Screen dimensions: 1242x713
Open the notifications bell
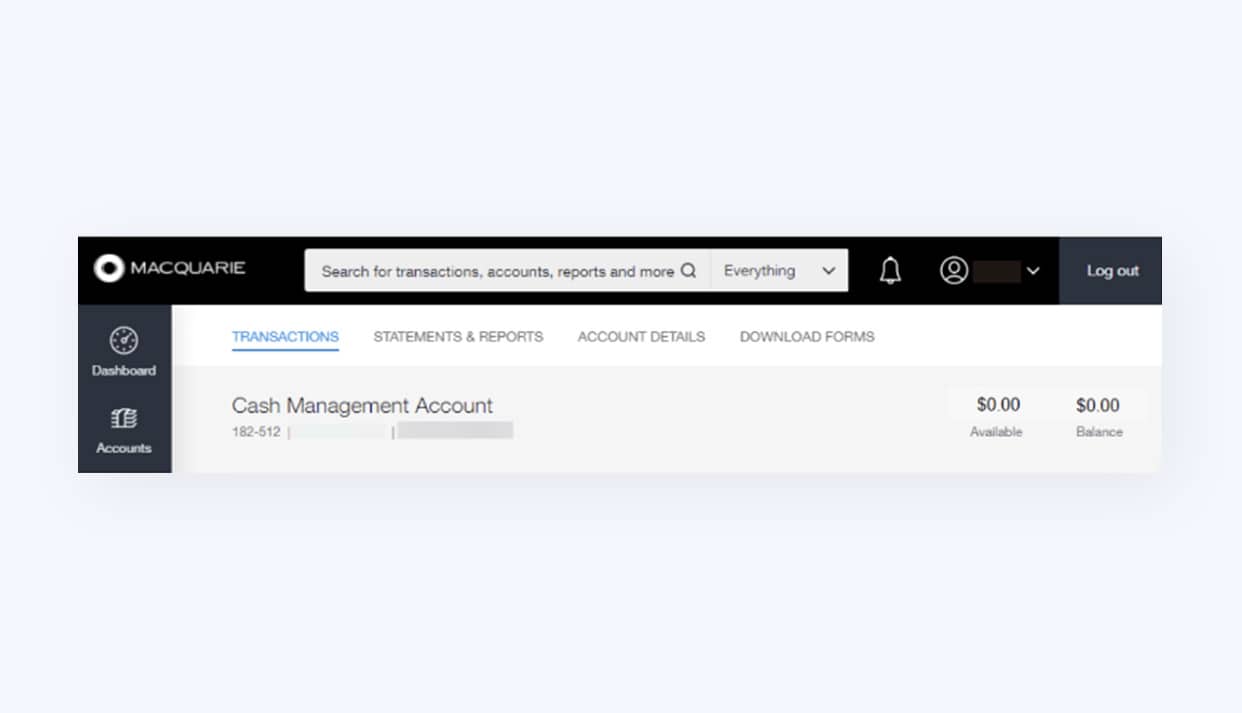[x=890, y=270]
